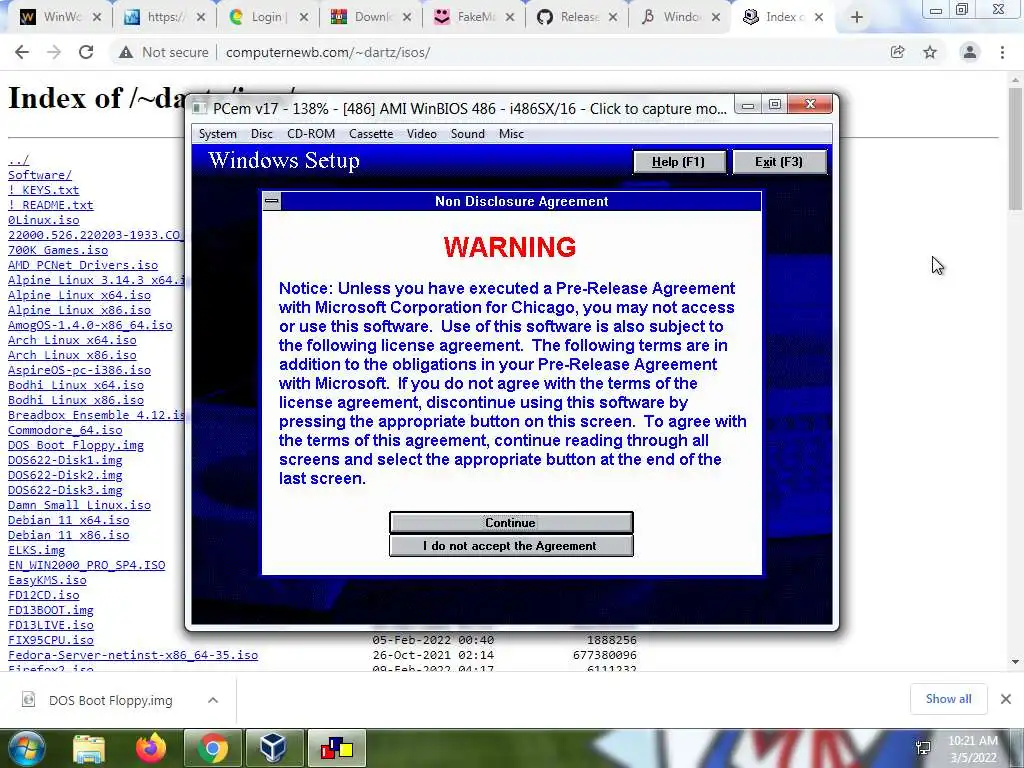
Task: Launch Firefox from the taskbar
Action: coord(151,748)
